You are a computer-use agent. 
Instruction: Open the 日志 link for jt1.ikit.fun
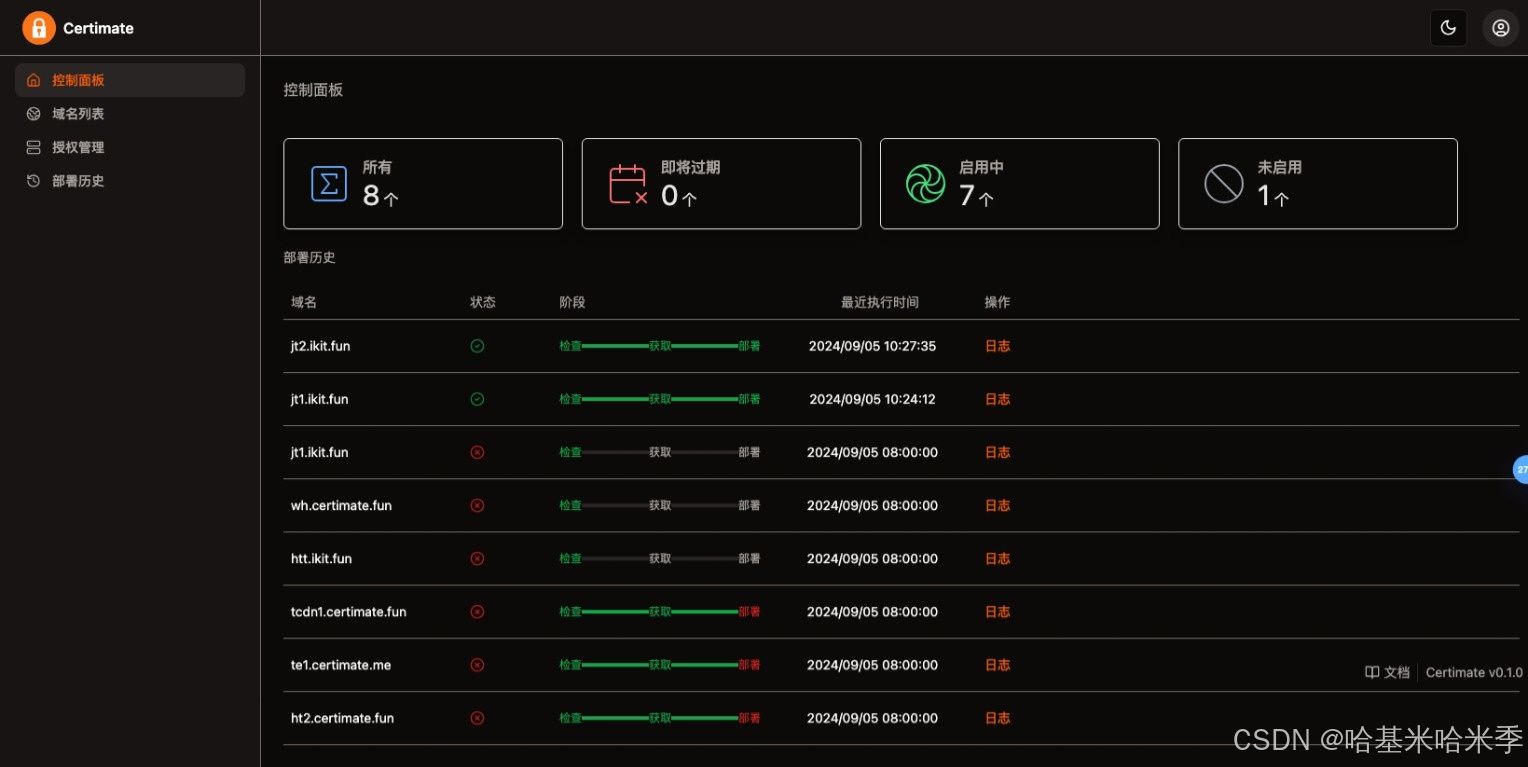click(996, 399)
